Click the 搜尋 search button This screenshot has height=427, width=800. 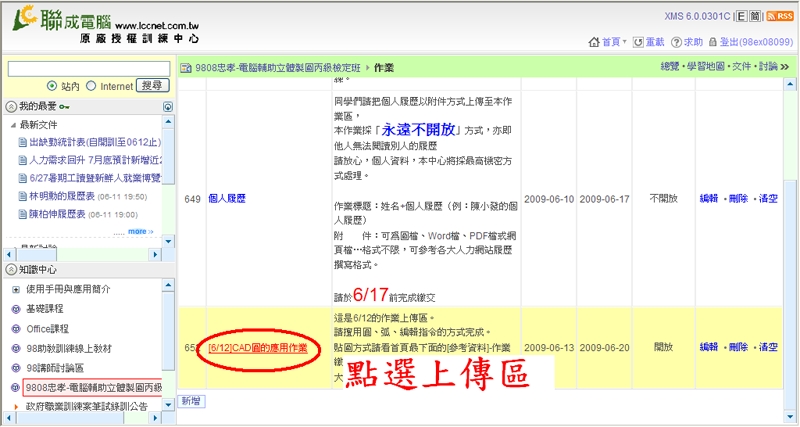(x=151, y=86)
